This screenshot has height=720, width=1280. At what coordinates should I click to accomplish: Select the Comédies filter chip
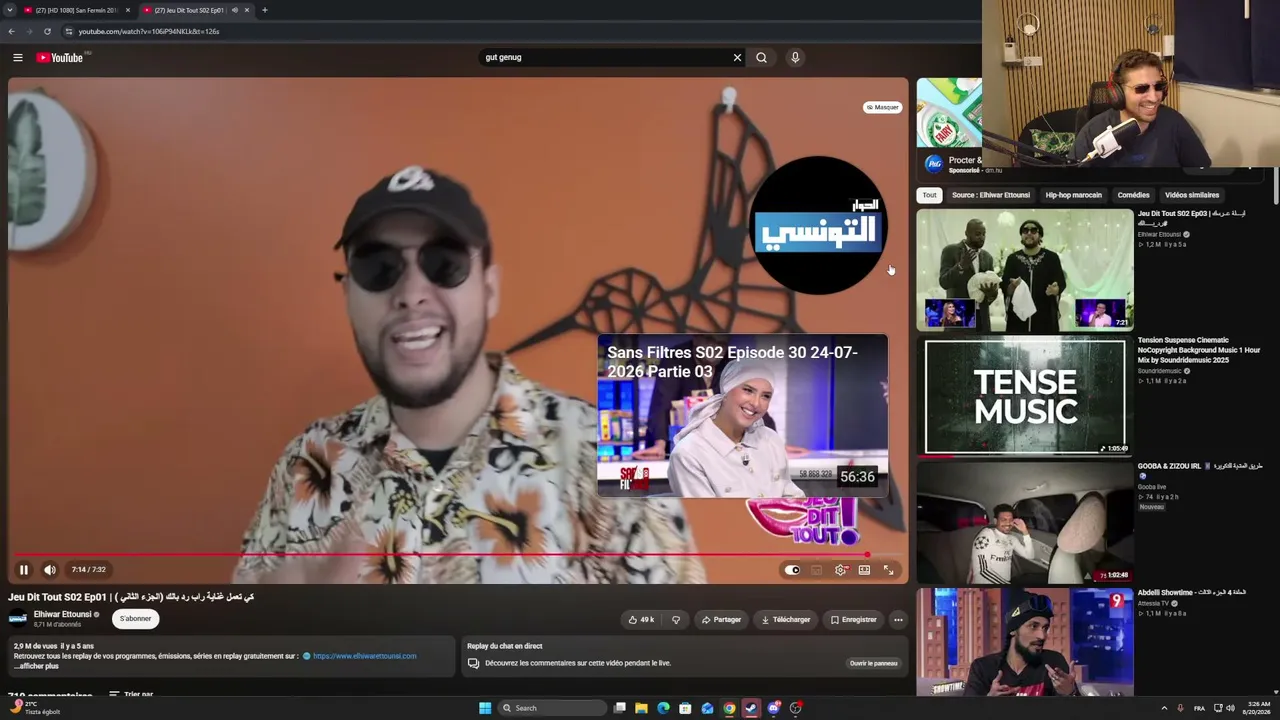point(1133,195)
